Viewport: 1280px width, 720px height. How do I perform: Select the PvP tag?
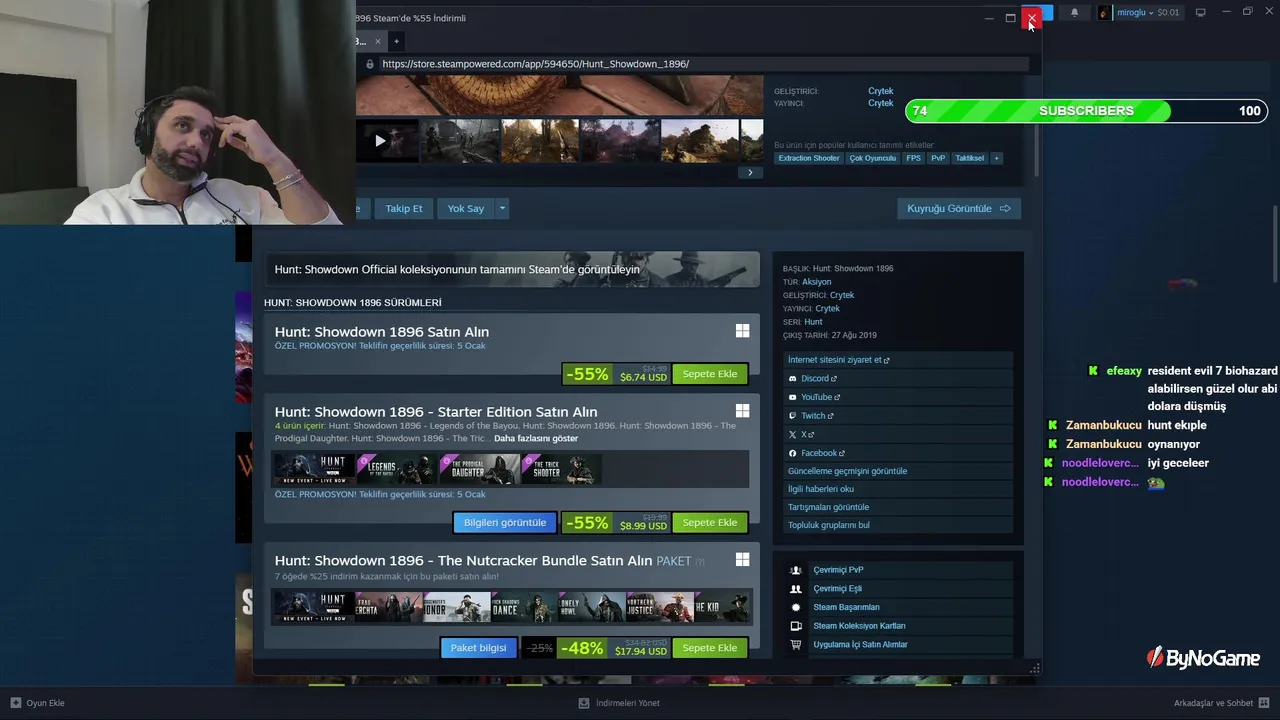pyautogui.click(x=938, y=158)
